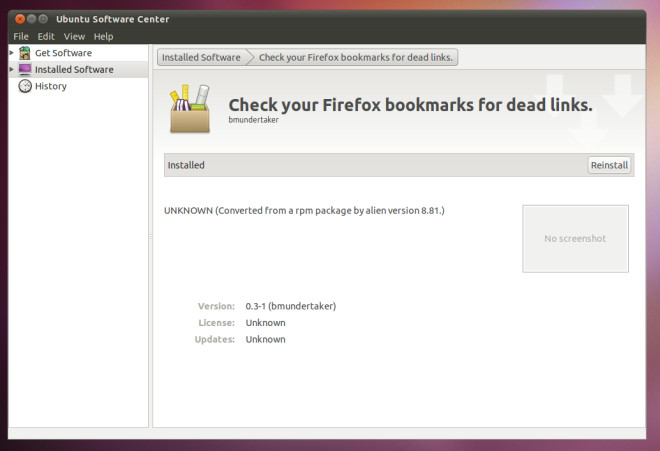660x451 pixels.
Task: Click the pane divider grip handle
Action: click(x=151, y=237)
